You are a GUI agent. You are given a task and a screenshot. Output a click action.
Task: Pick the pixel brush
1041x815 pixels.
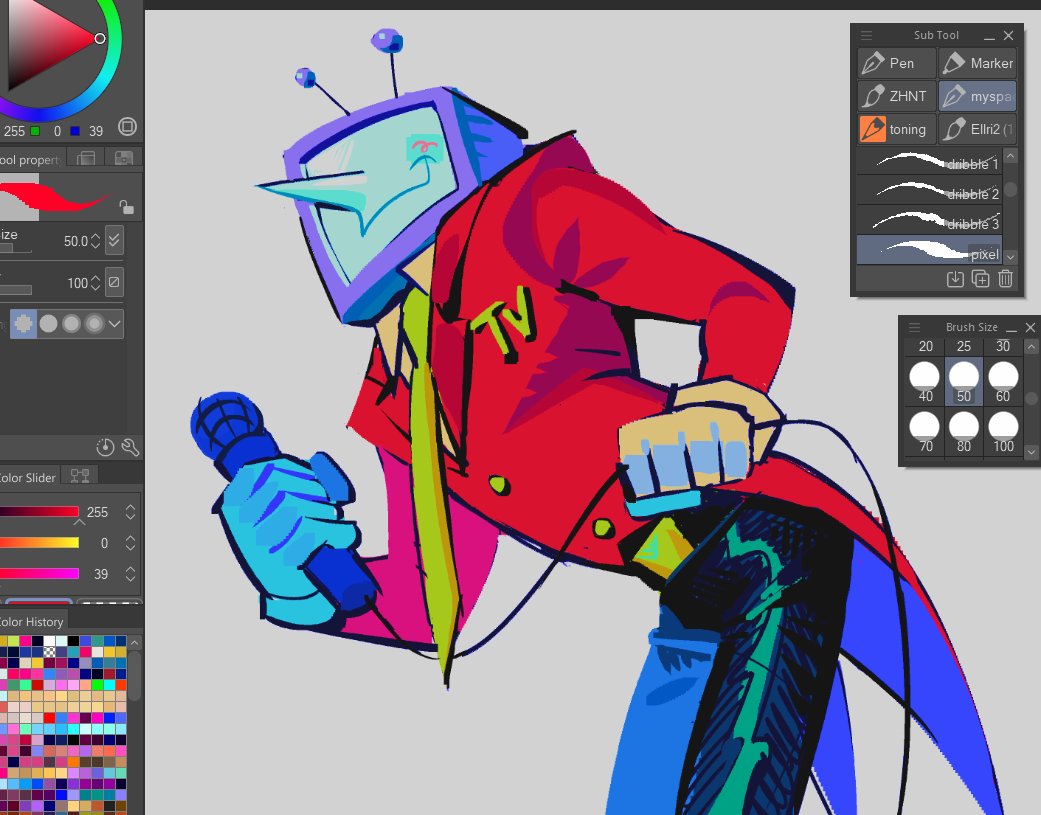929,251
